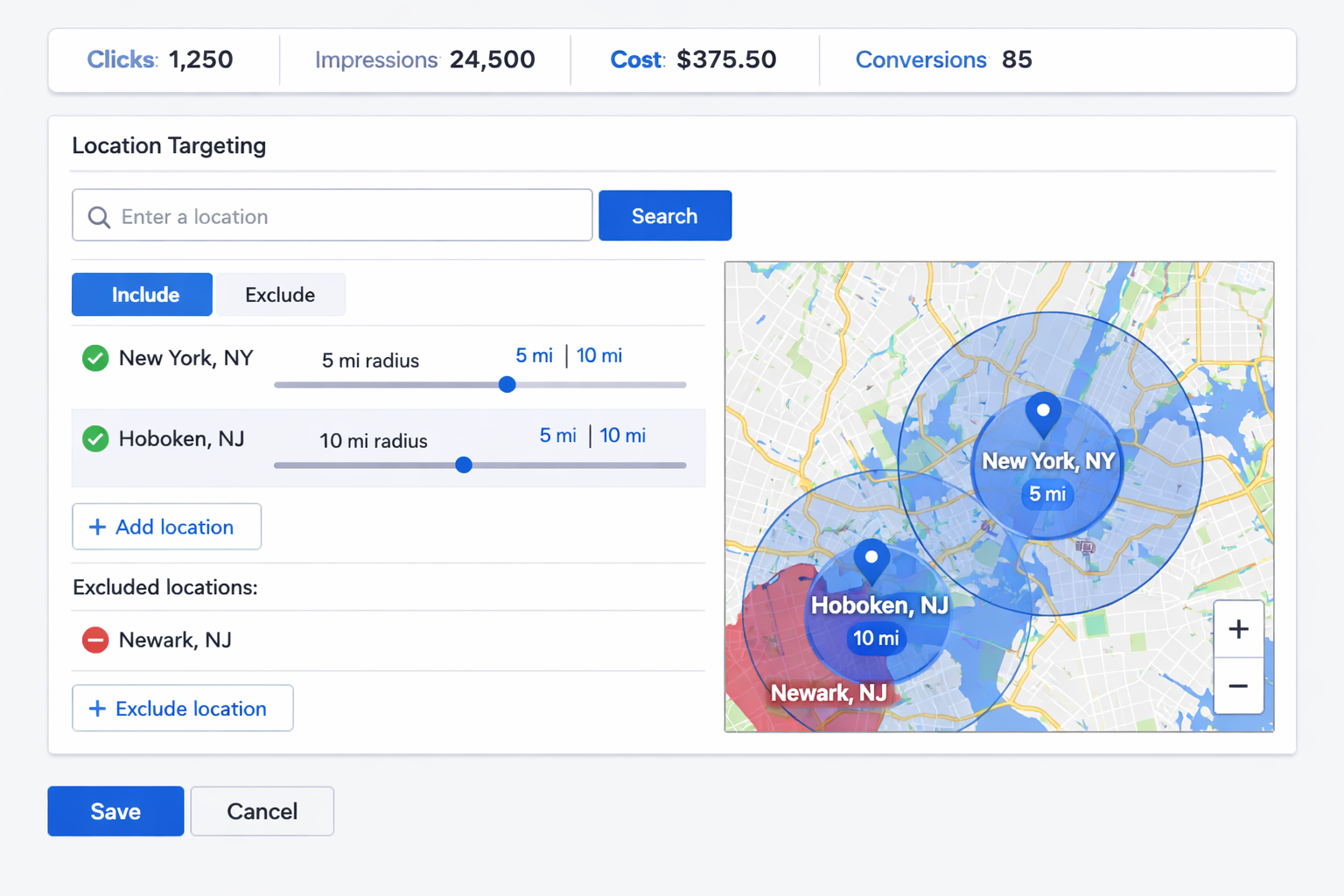The width and height of the screenshot is (1344, 896).
Task: Zoom out on the map with the minus icon
Action: click(1238, 686)
